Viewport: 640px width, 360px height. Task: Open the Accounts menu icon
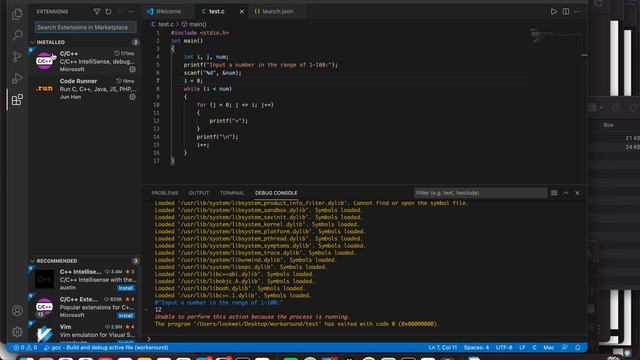pos(17,311)
